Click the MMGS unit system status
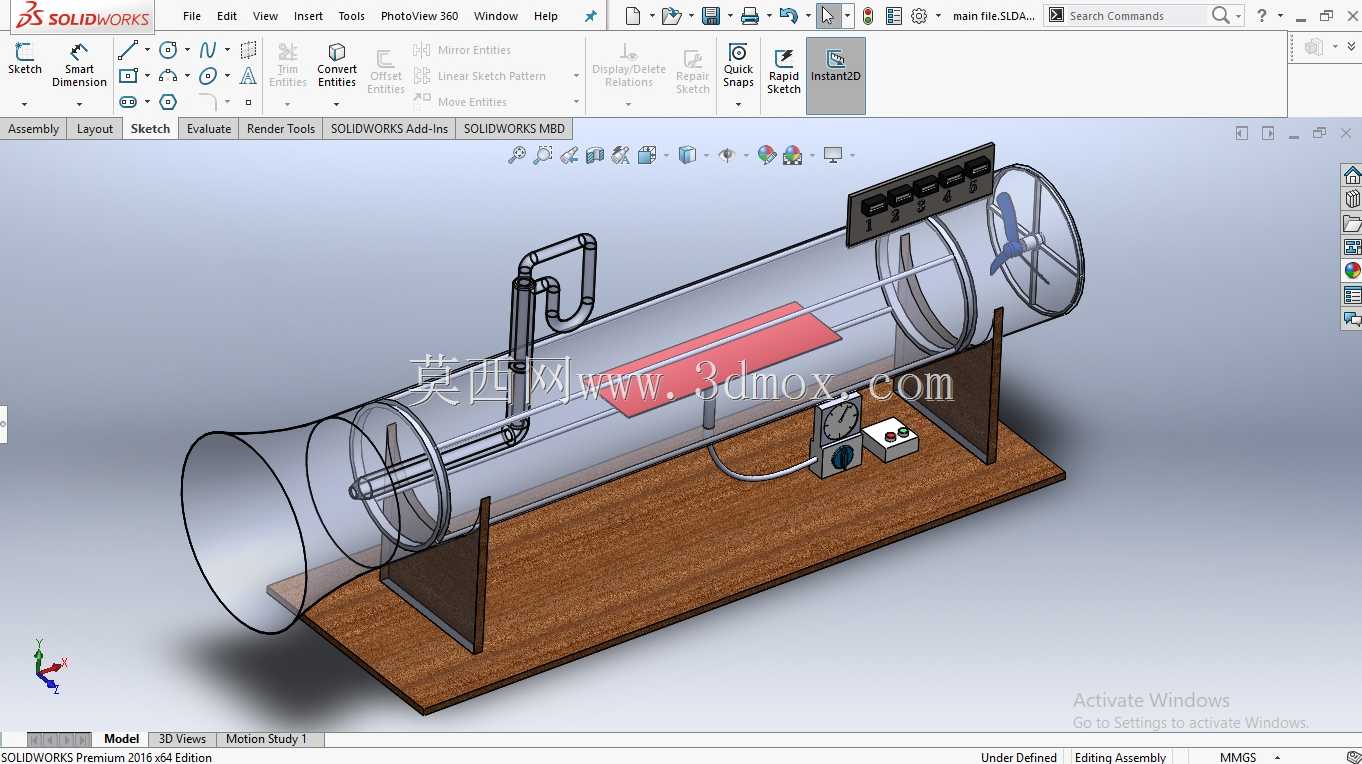 click(x=1237, y=757)
